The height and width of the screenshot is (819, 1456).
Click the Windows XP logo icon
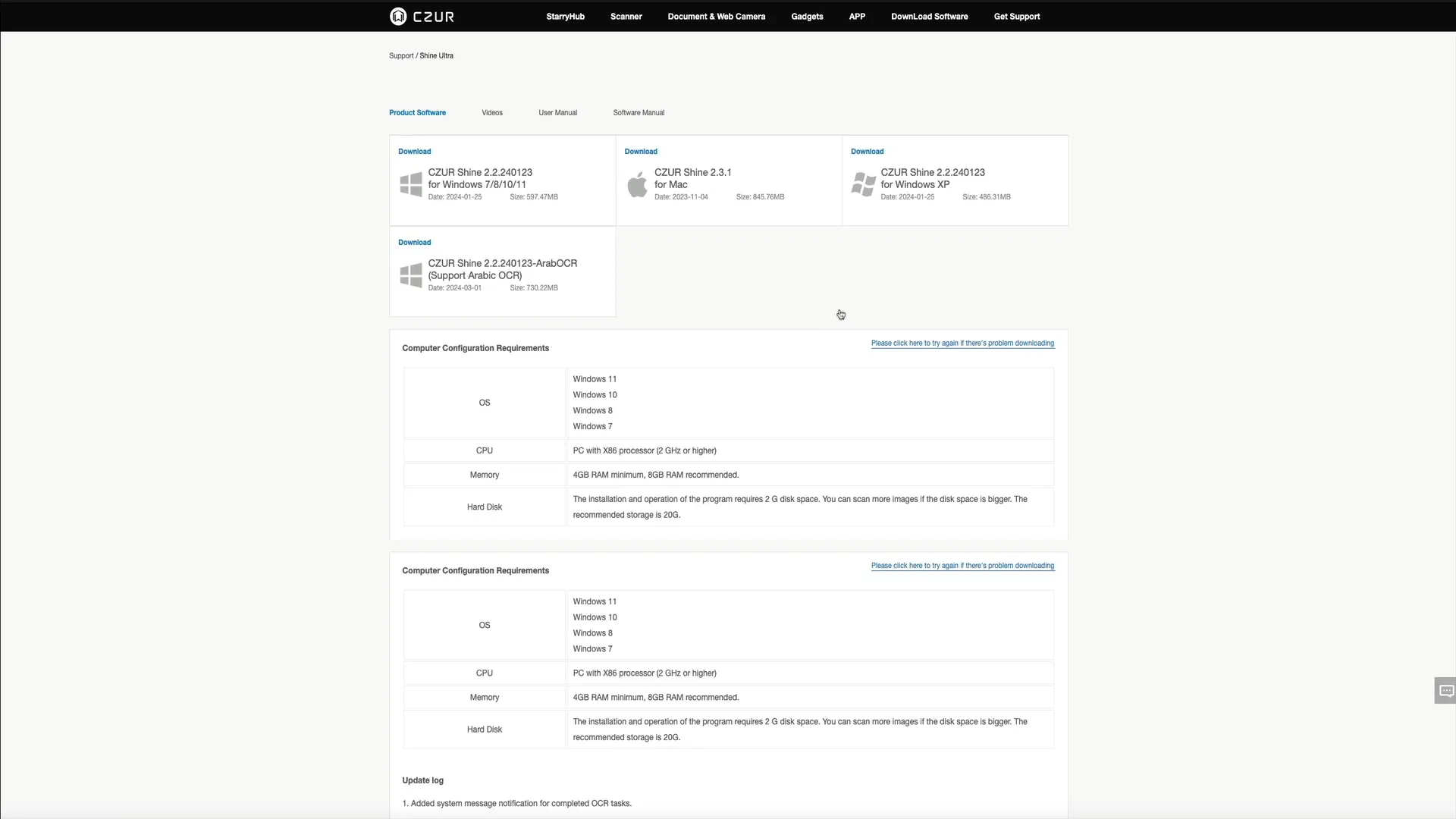coord(864,184)
